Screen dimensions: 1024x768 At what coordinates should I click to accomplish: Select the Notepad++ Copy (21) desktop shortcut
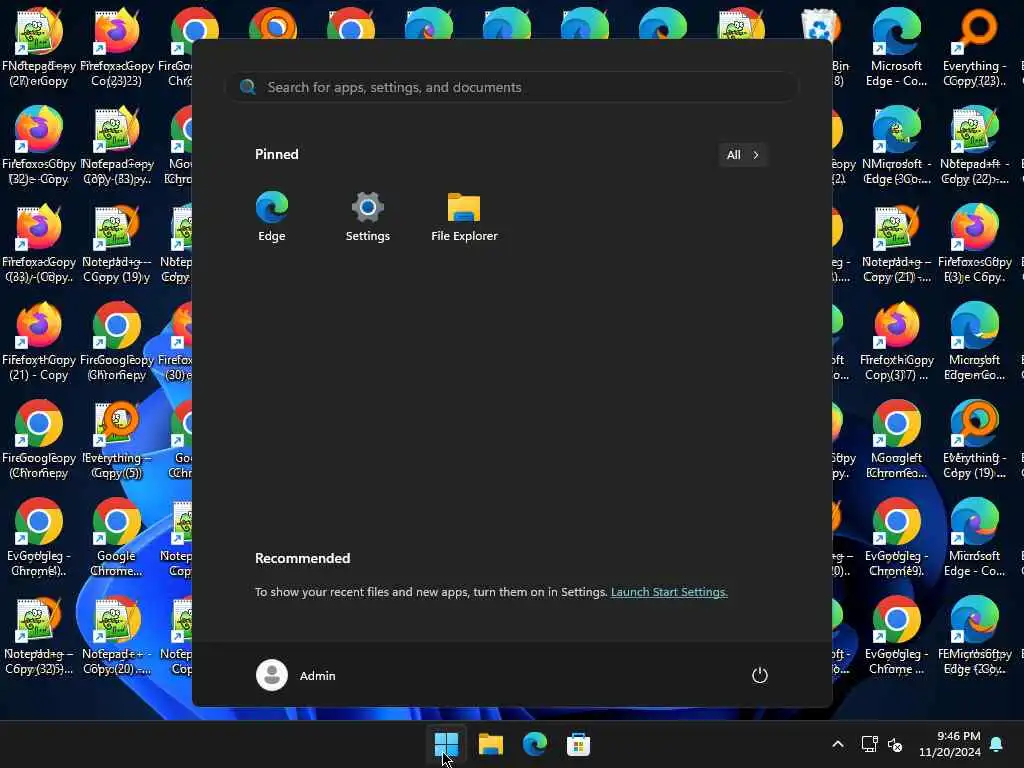(896, 243)
